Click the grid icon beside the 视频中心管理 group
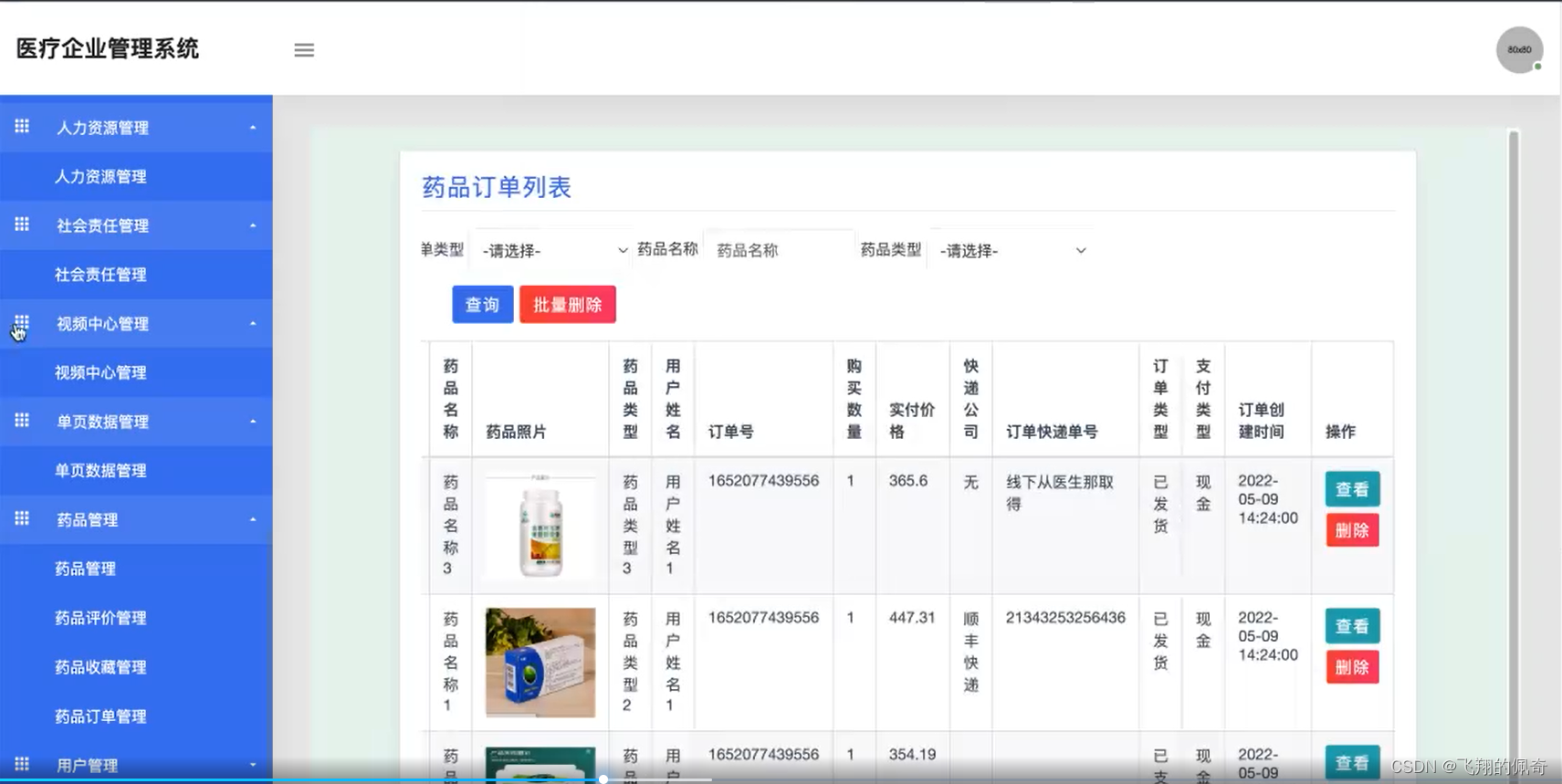This screenshot has height=784, width=1562. [x=22, y=322]
